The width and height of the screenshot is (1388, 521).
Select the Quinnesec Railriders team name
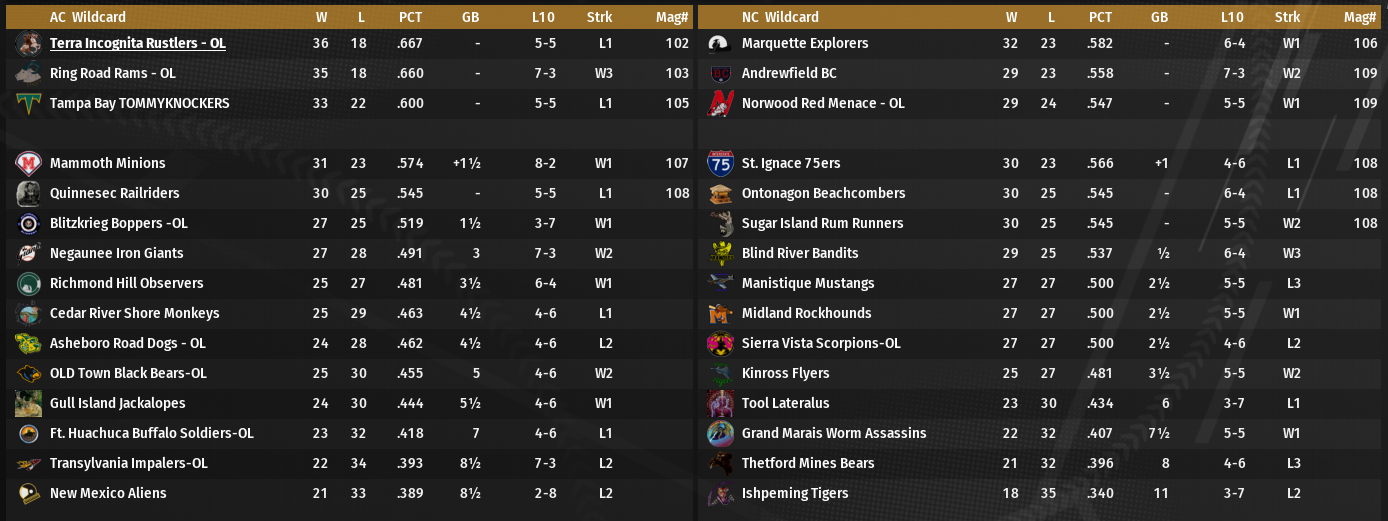click(x=114, y=194)
